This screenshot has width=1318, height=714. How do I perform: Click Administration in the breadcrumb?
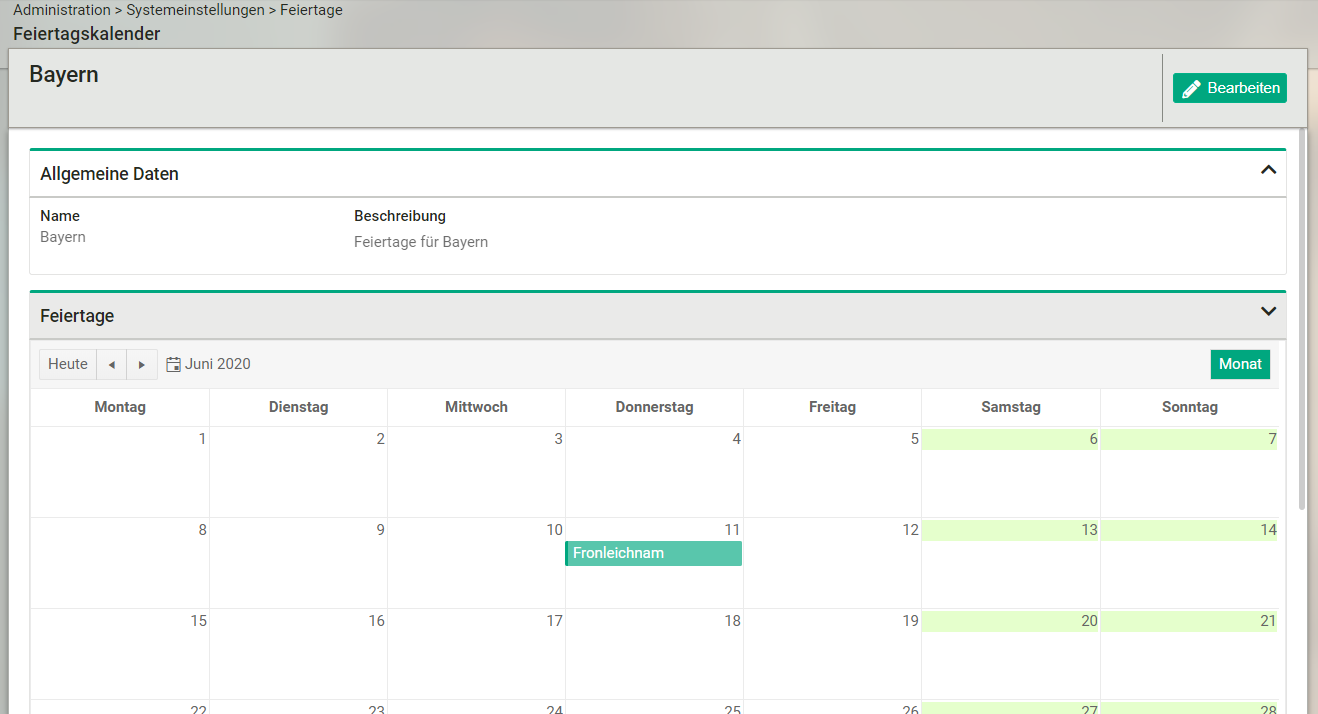(62, 10)
